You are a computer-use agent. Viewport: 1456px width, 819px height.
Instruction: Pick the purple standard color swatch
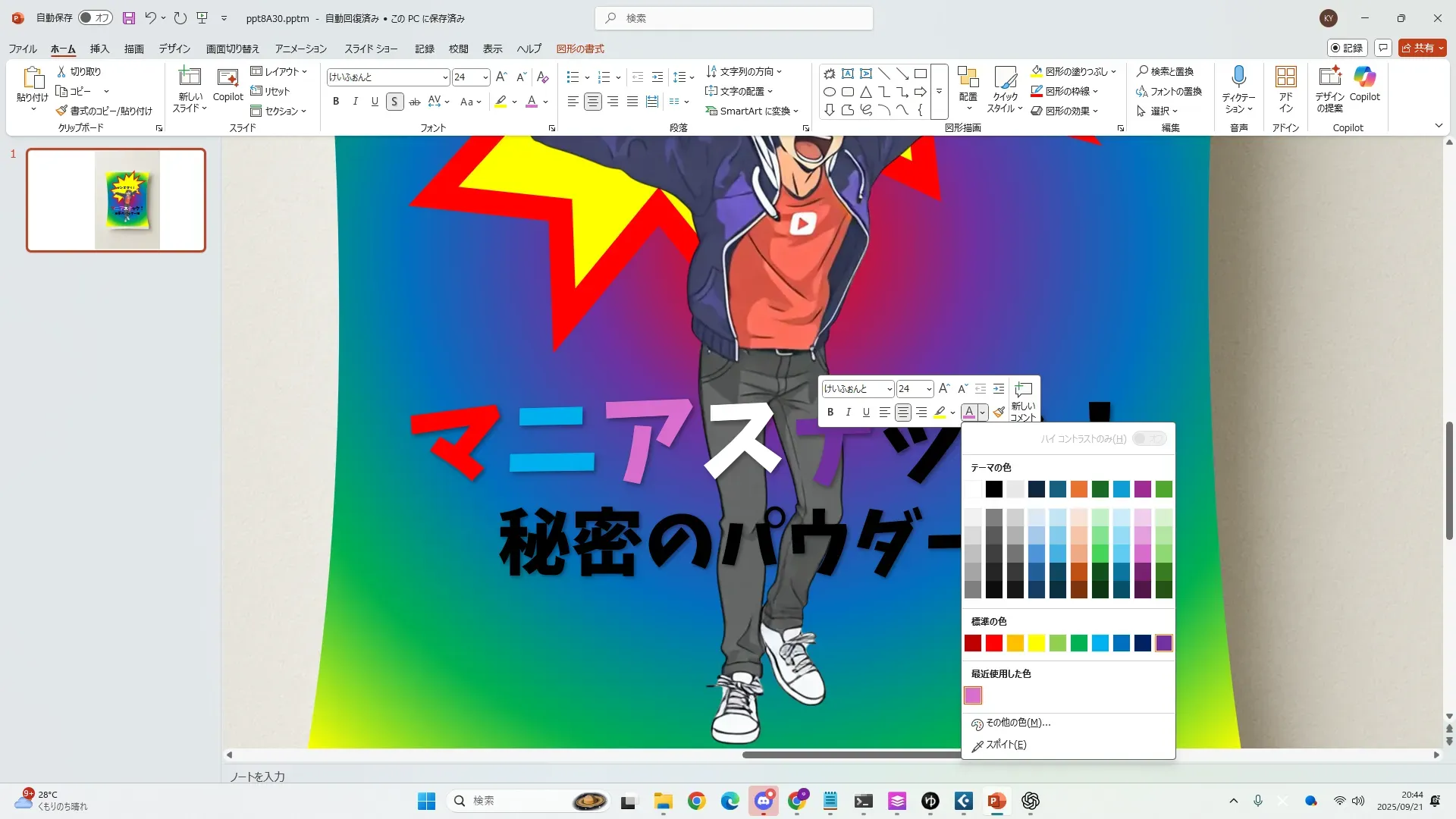(1163, 644)
